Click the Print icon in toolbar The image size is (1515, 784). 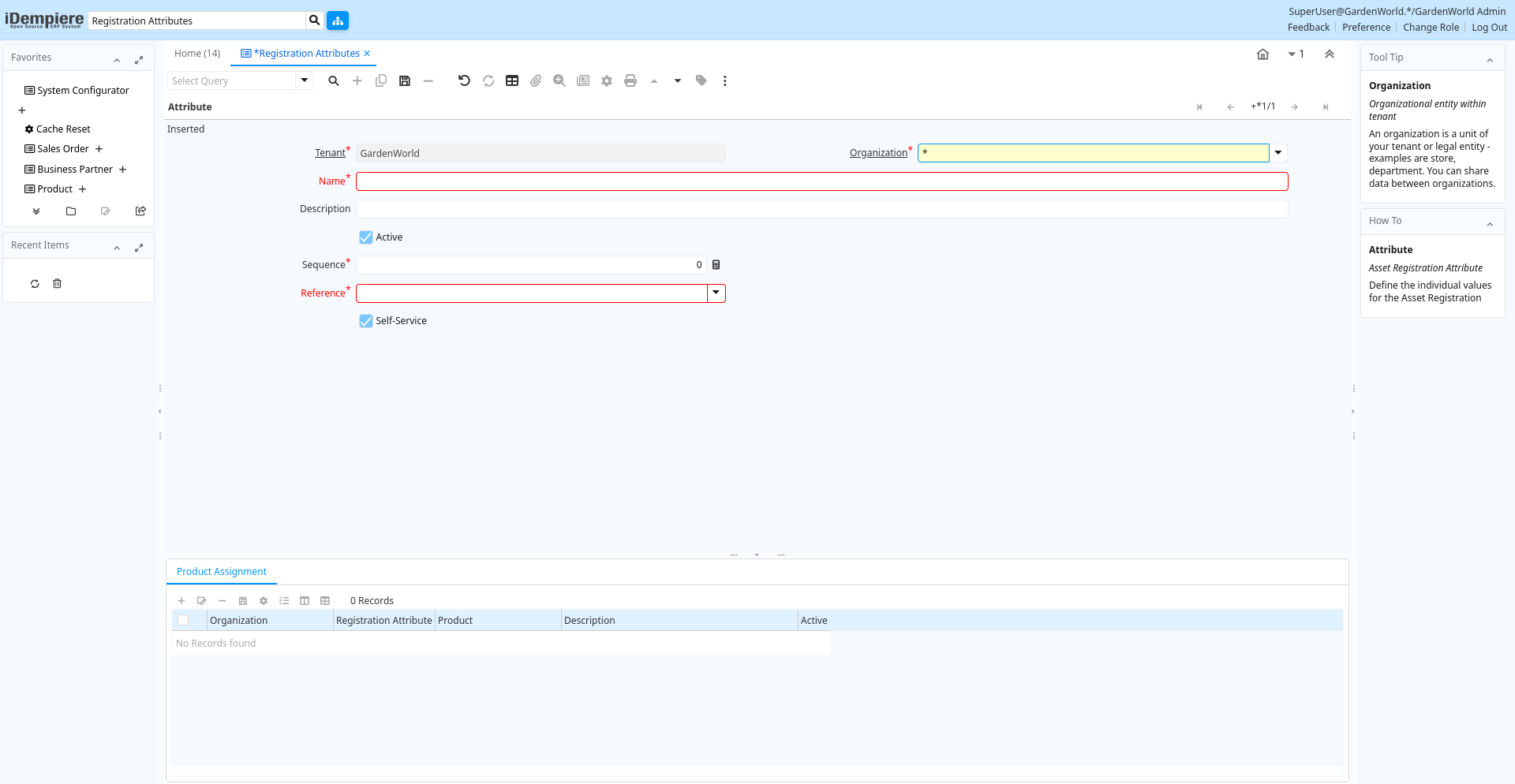click(630, 80)
